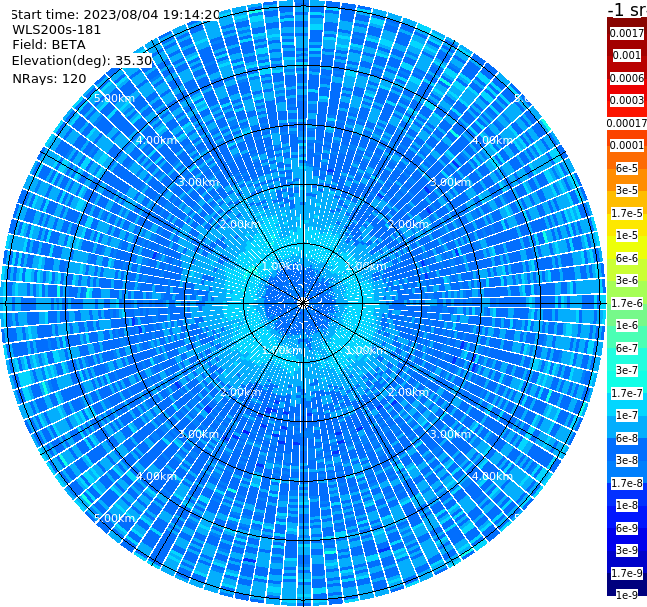The image size is (647, 607).
Task: Click the 3.00km range label in upper-right quadrant
Action: (x=451, y=182)
